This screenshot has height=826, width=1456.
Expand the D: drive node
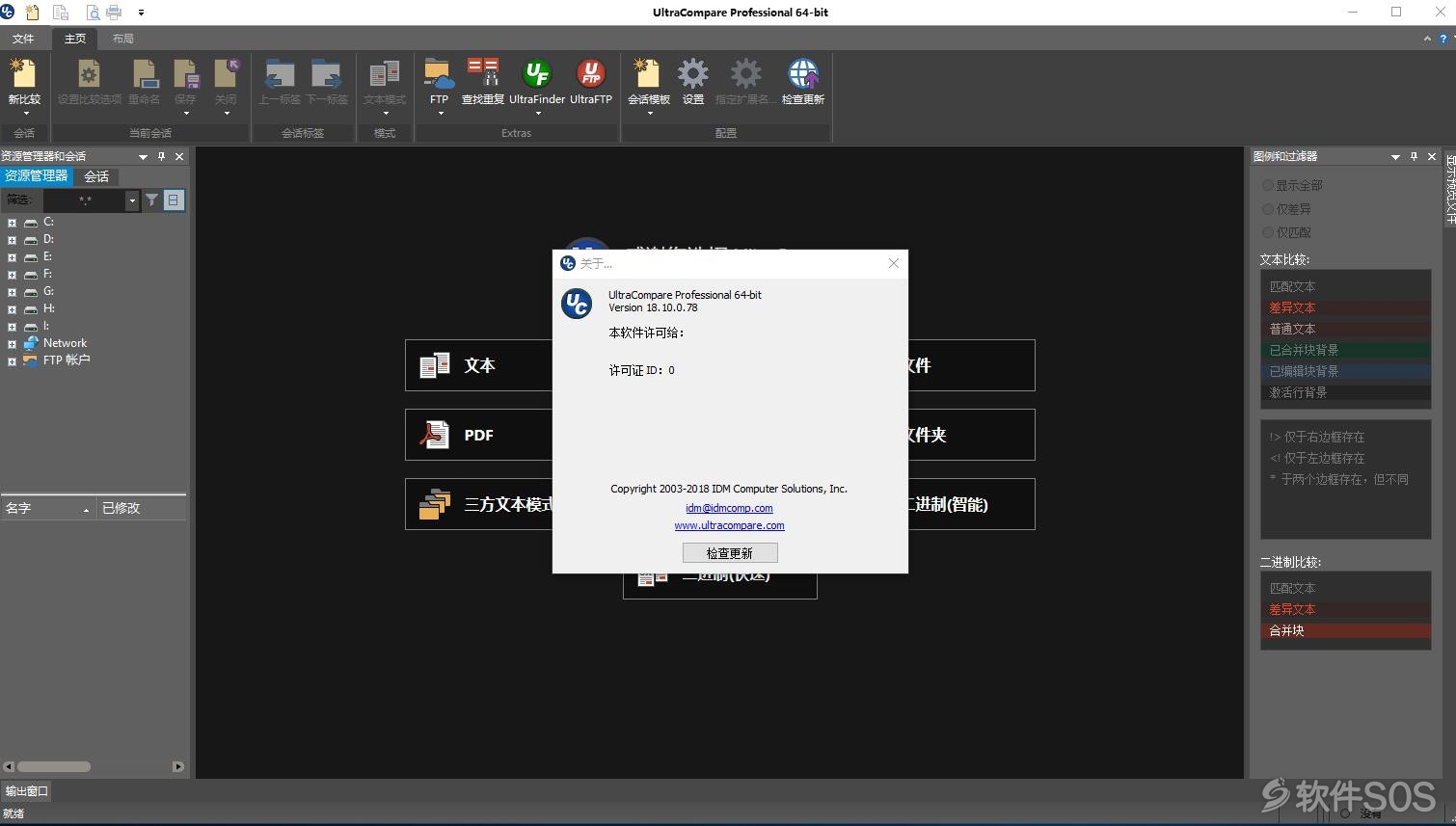[x=12, y=240]
